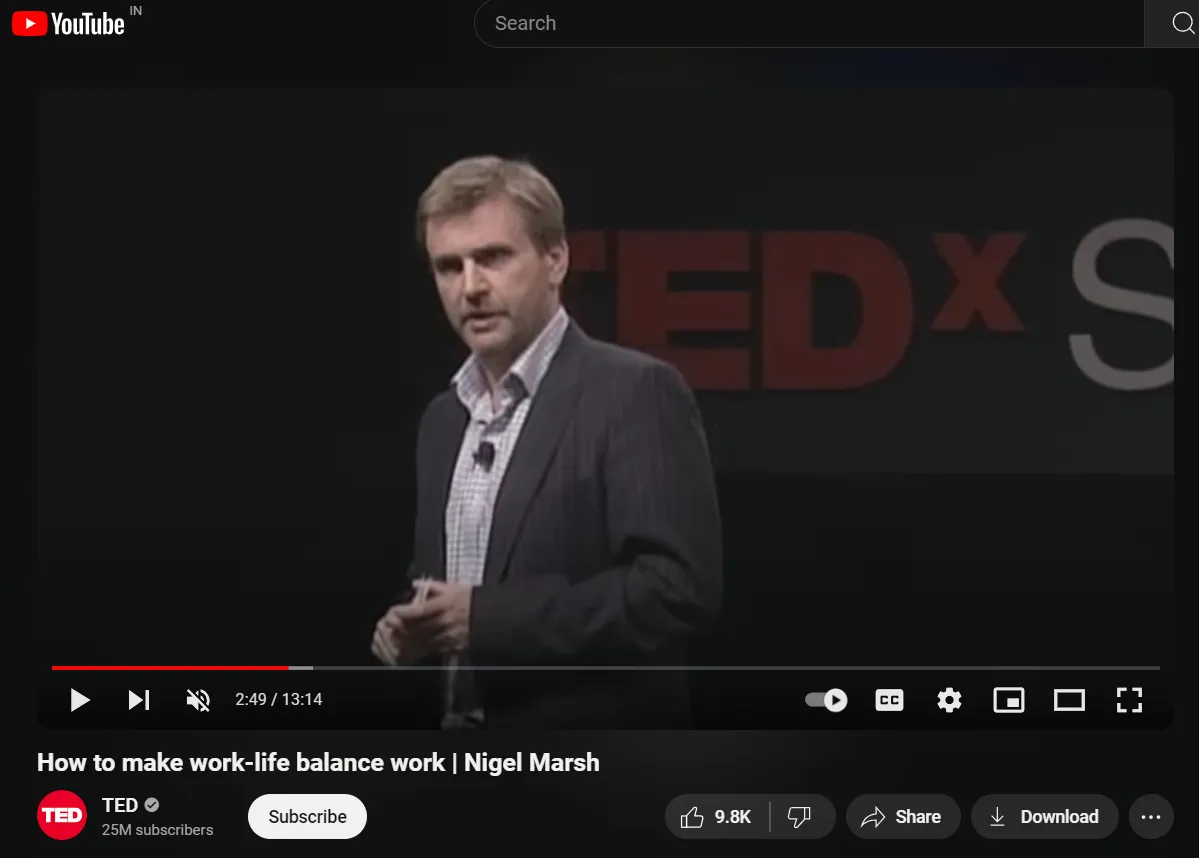
Task: Open the more actions menu
Action: [x=1151, y=817]
